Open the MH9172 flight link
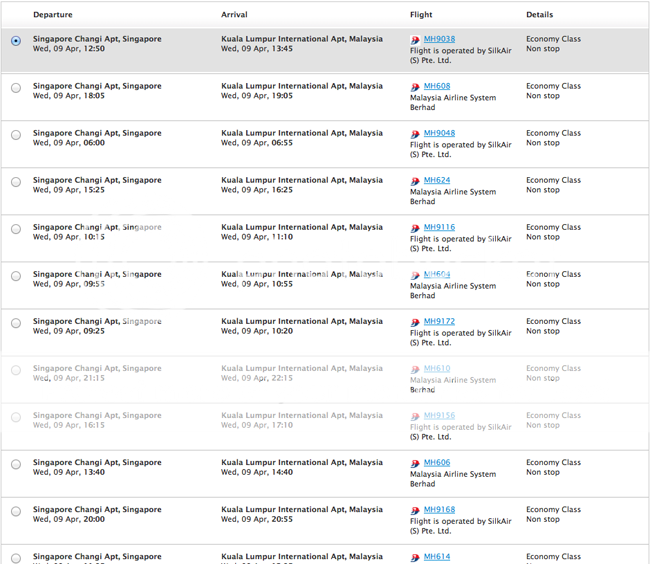Screen dimensions: 650x564 439,321
